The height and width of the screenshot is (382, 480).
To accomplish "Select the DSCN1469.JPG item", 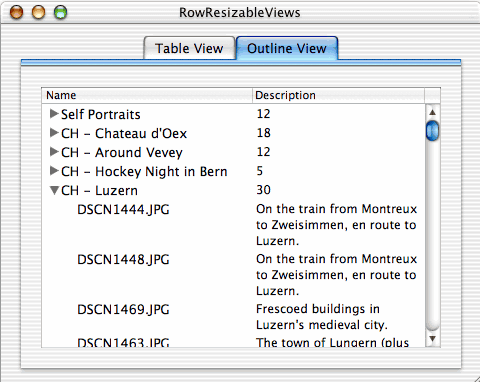I will click(123, 310).
